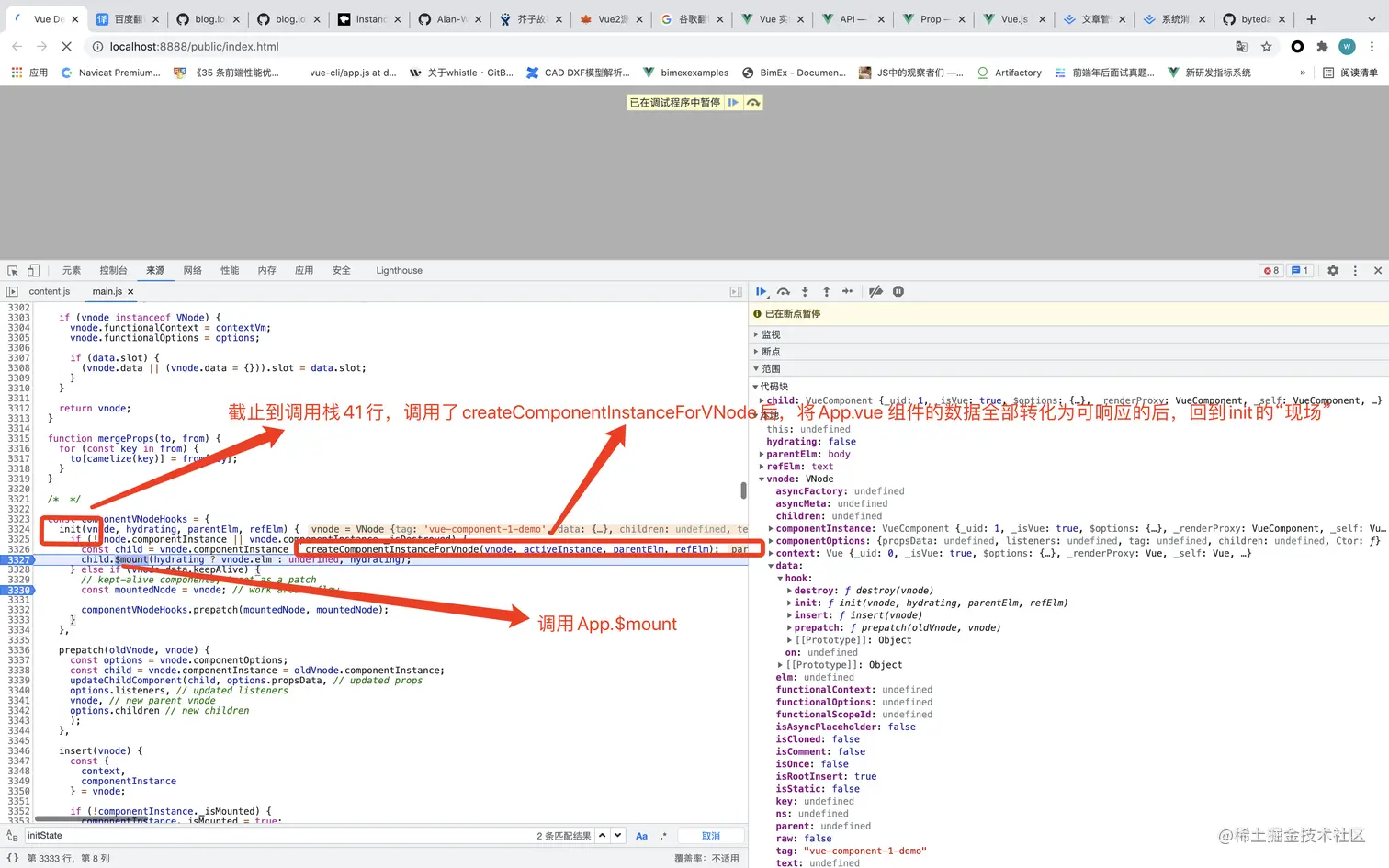This screenshot has height=868, width=1389.
Task: Click the Step icon in debugger toolbar
Action: 847,292
